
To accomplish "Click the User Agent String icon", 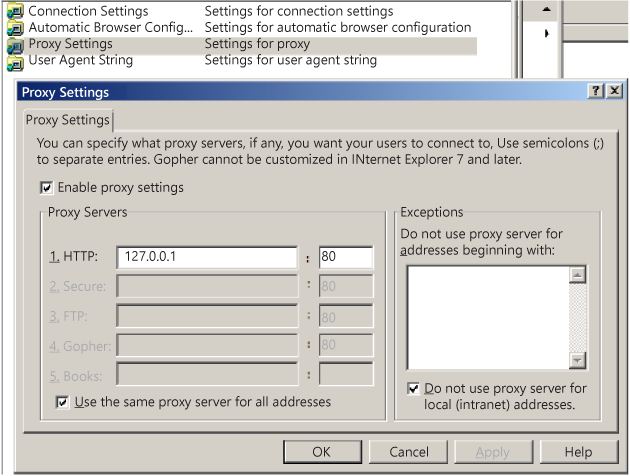I will 14,62.
